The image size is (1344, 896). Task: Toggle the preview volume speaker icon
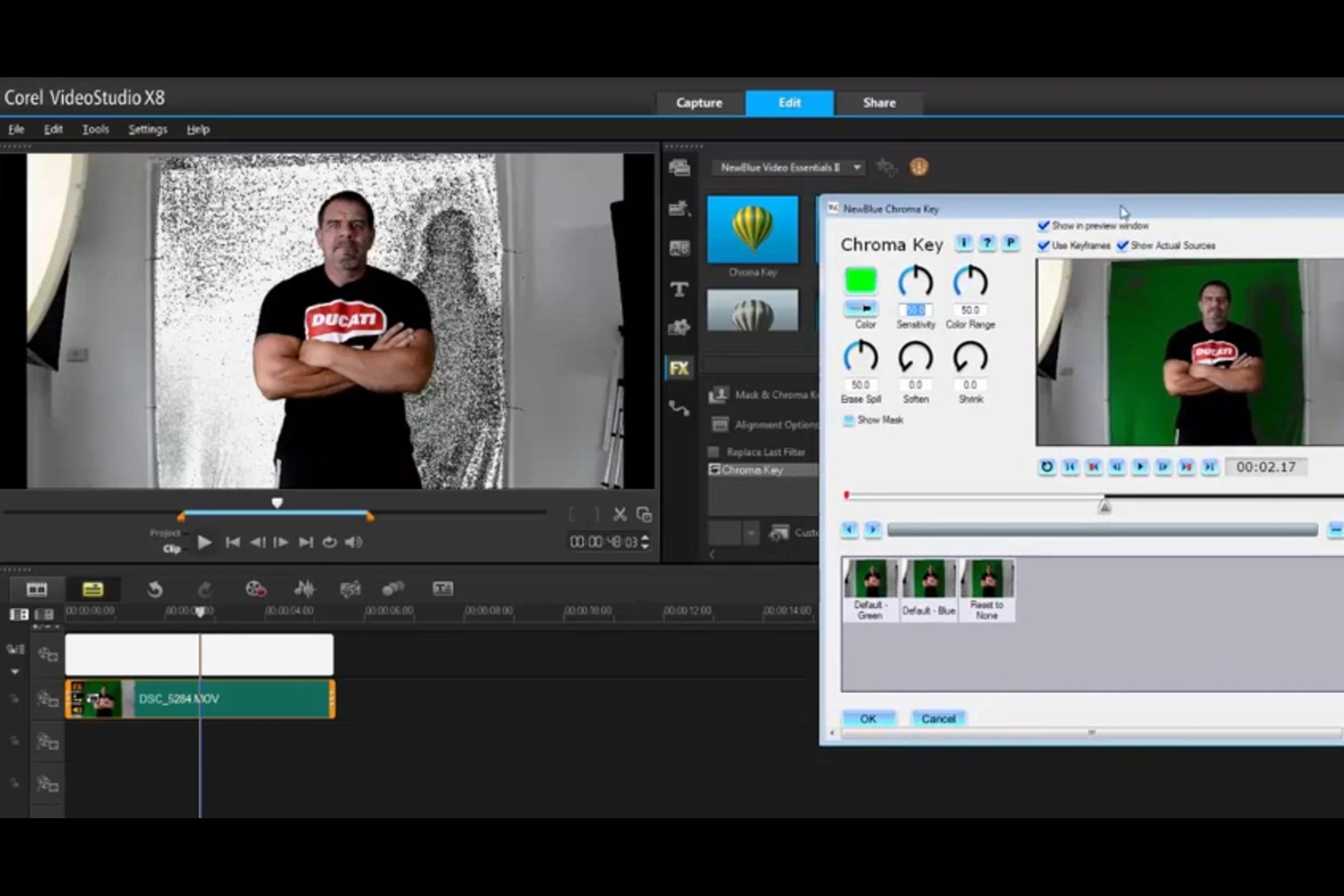[354, 542]
